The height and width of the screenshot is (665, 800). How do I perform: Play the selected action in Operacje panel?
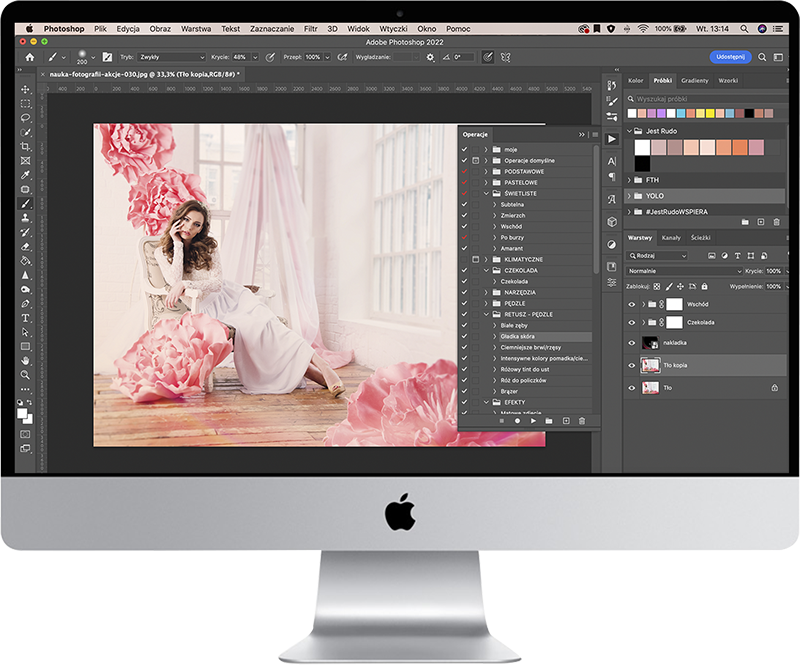(x=533, y=421)
